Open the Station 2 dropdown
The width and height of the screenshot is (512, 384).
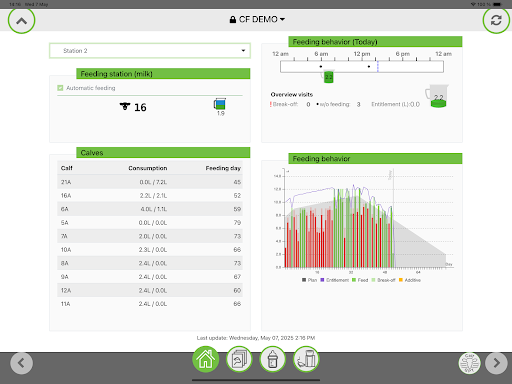(150, 51)
